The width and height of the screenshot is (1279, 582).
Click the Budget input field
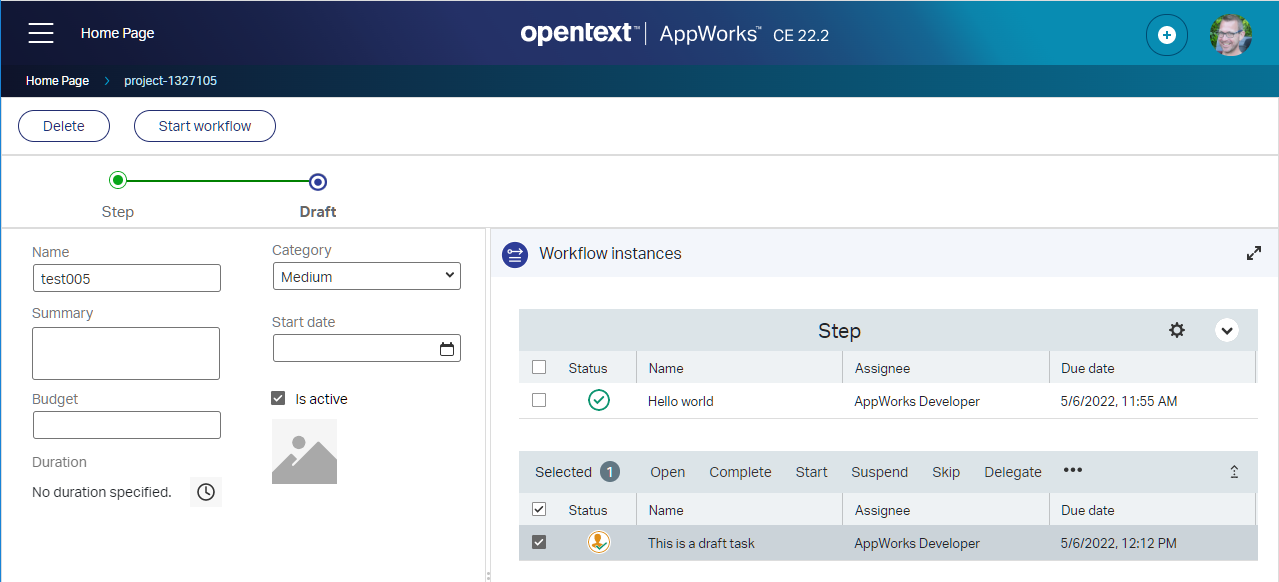click(127, 425)
